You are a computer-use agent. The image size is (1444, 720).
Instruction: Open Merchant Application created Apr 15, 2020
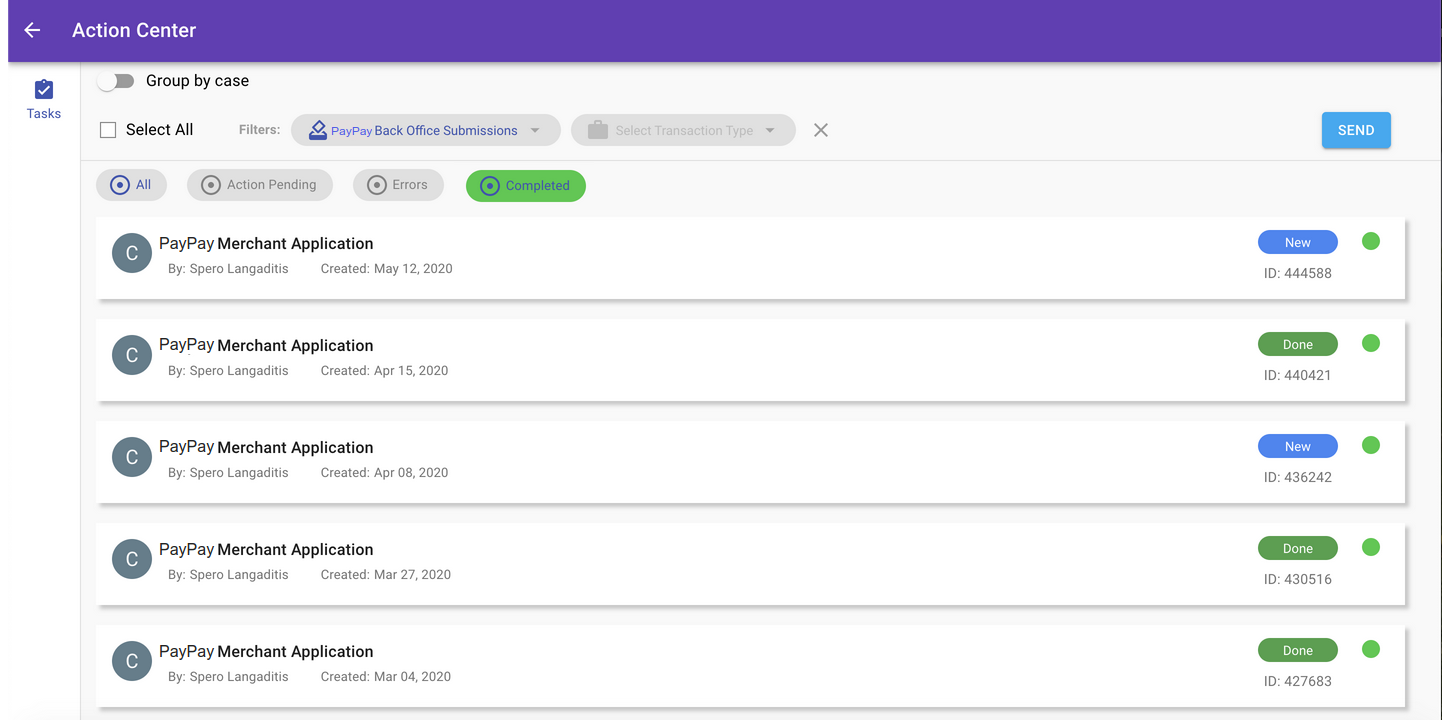751,360
